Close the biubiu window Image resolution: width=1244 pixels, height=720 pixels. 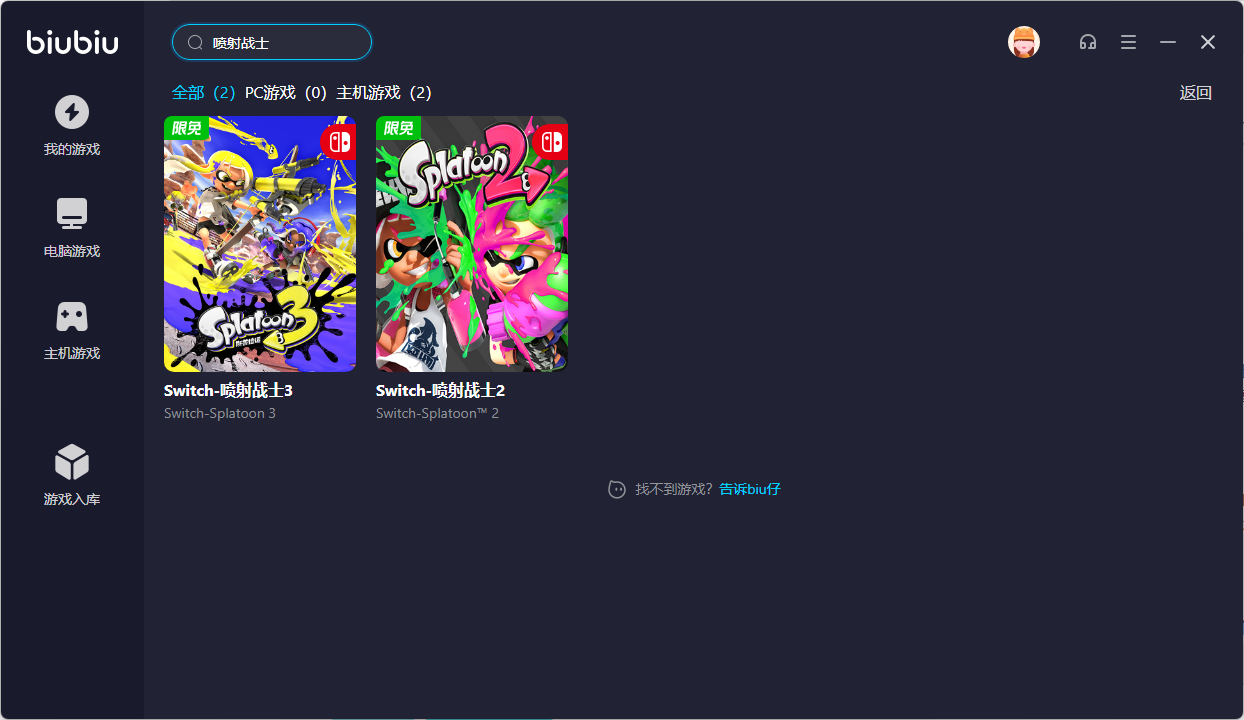[1208, 42]
